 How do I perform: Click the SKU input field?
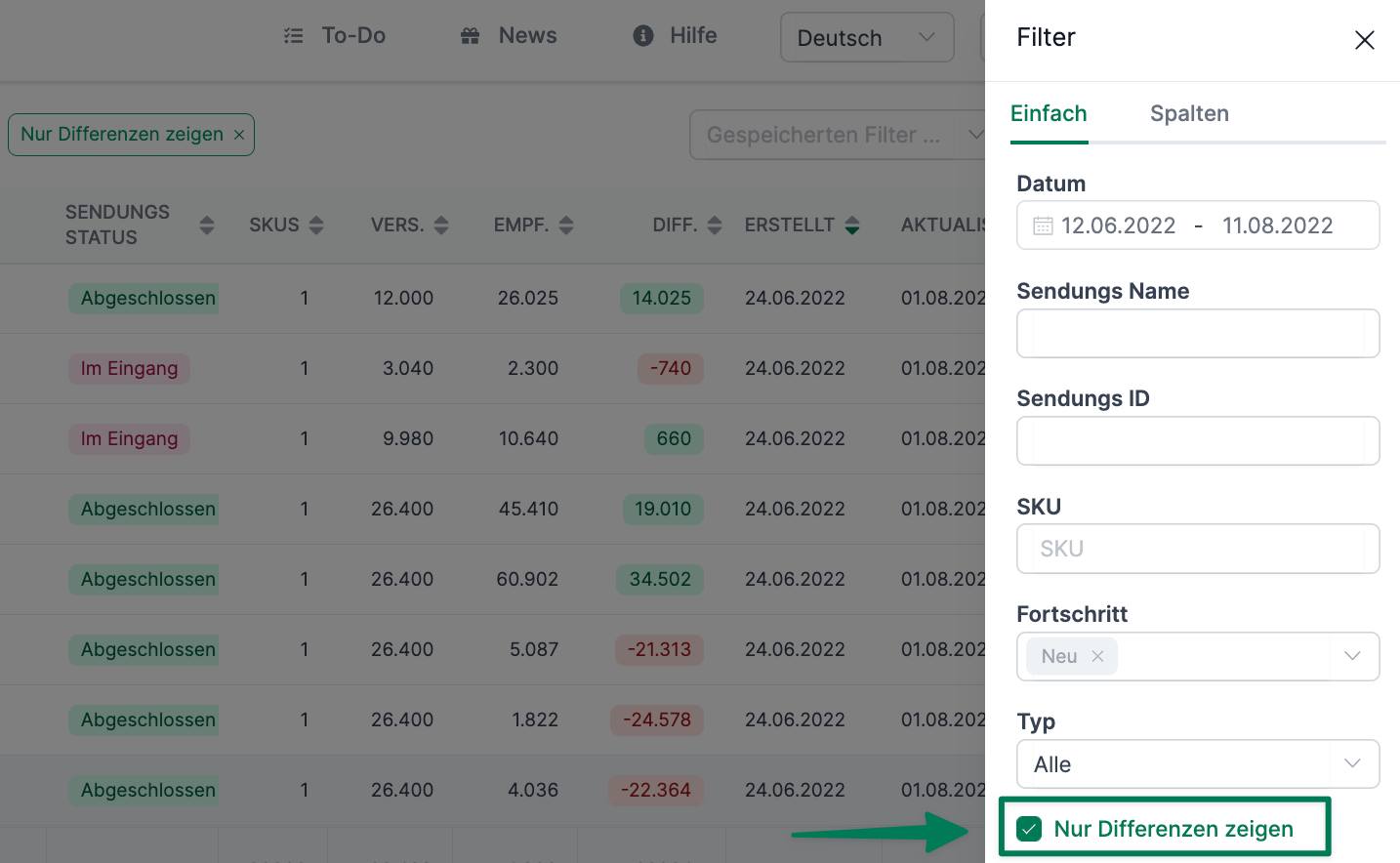coord(1198,549)
